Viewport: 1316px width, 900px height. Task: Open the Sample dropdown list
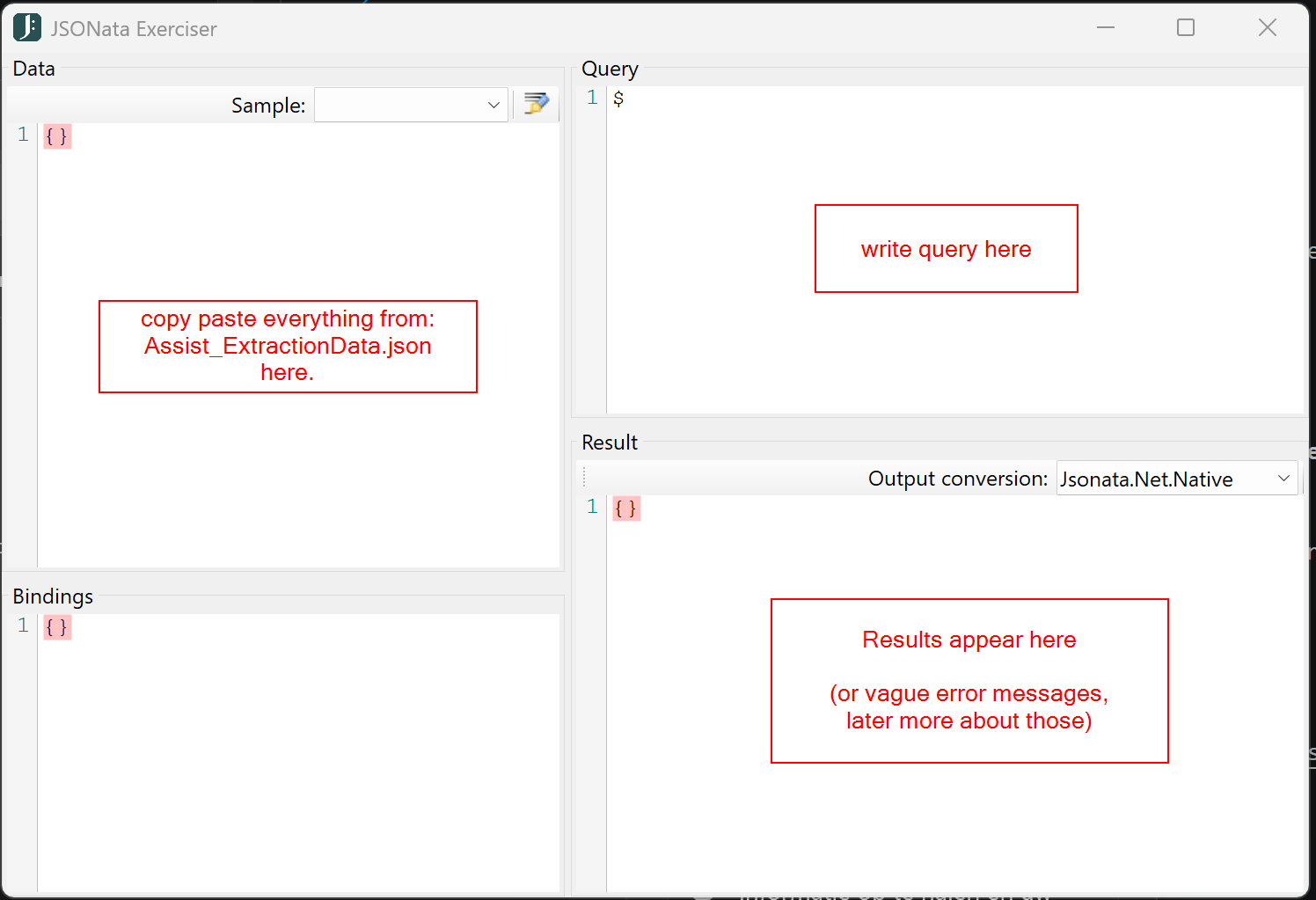493,106
